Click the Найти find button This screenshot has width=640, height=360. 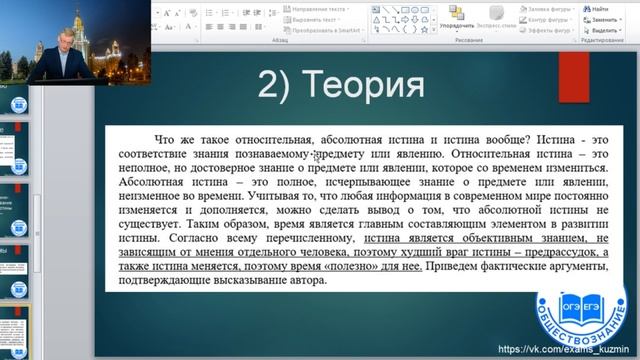click(x=596, y=9)
